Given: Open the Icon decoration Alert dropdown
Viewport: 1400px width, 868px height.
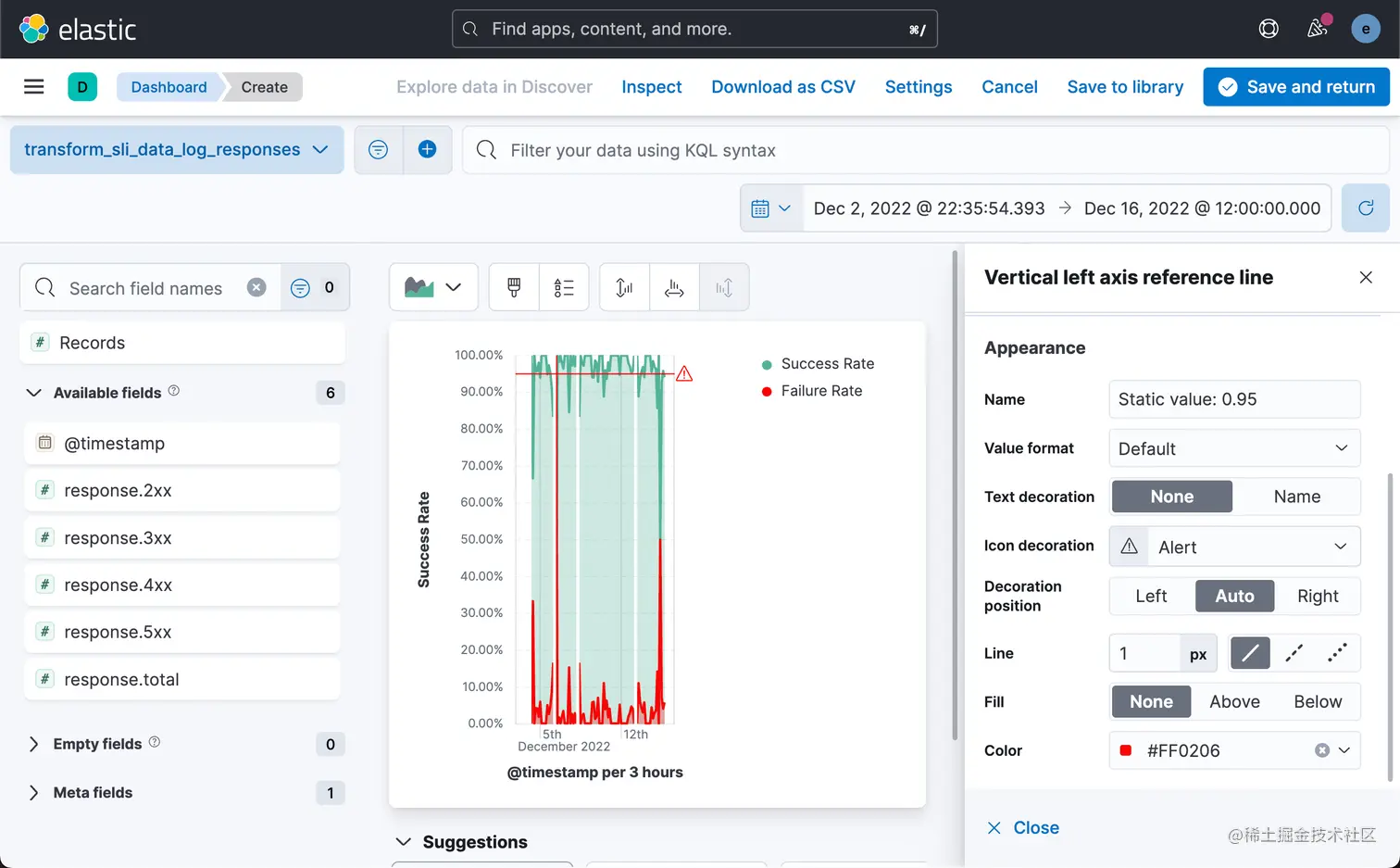Looking at the screenshot, I should coord(1234,547).
